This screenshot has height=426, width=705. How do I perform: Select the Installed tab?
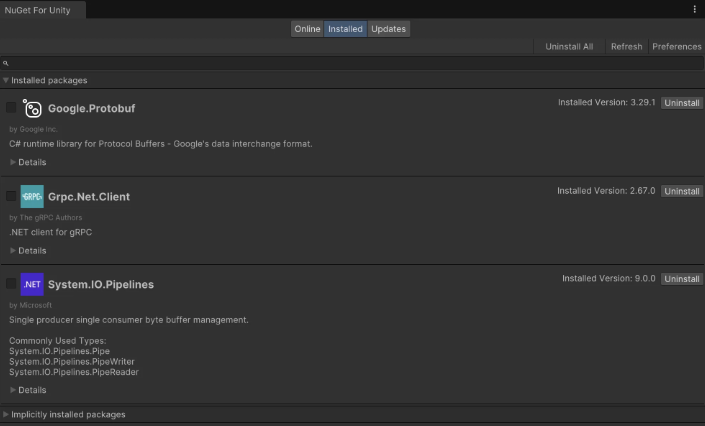tap(345, 29)
